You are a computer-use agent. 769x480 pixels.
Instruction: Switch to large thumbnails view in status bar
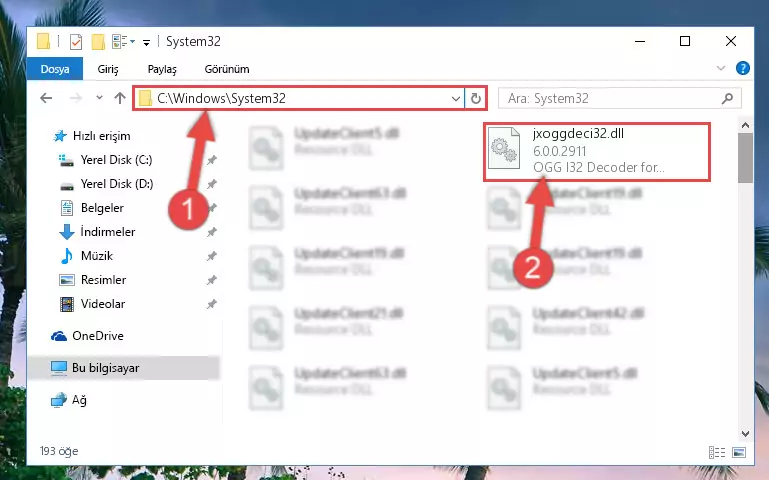tap(739, 453)
